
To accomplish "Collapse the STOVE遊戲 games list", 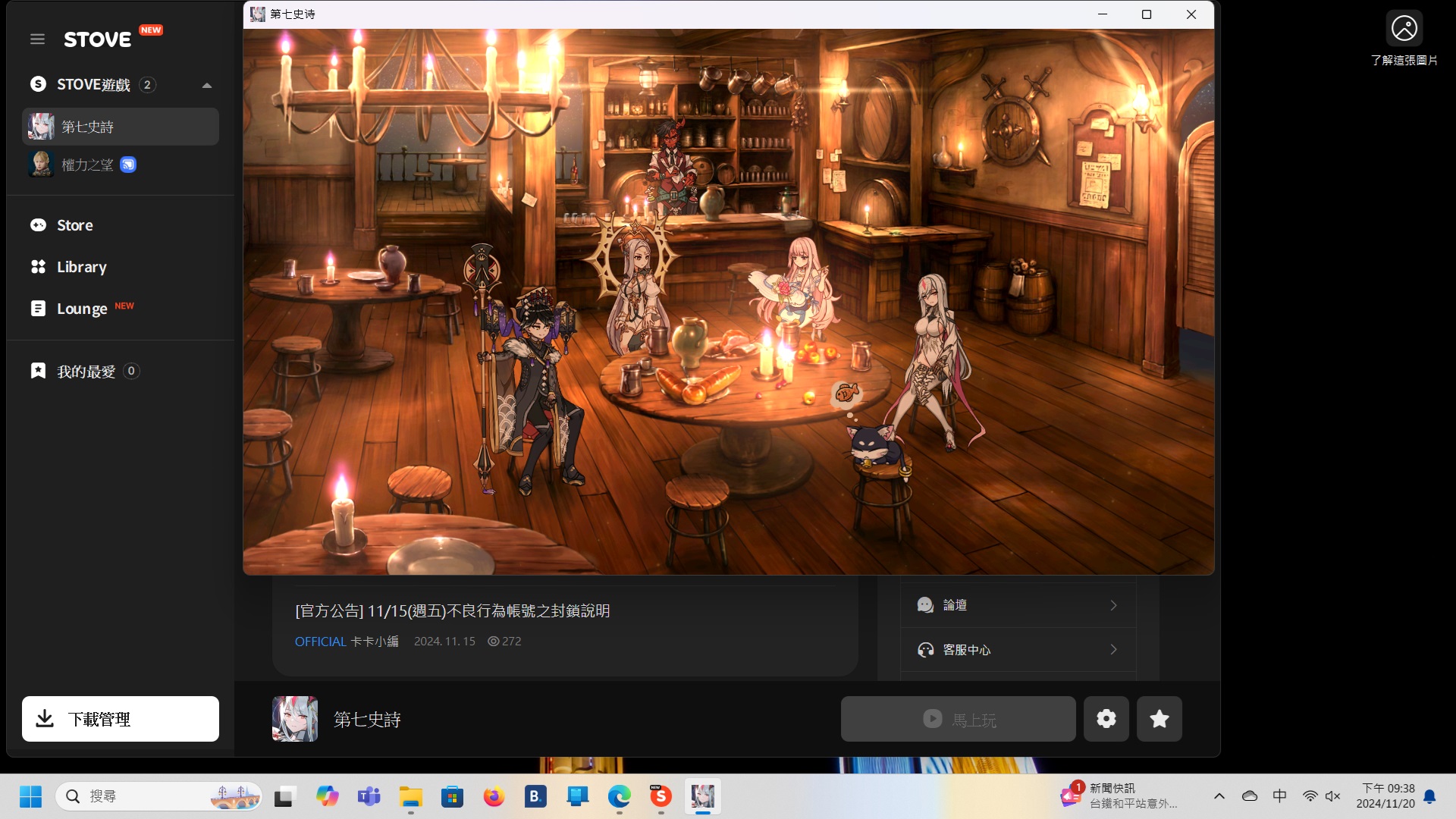I will click(x=206, y=85).
